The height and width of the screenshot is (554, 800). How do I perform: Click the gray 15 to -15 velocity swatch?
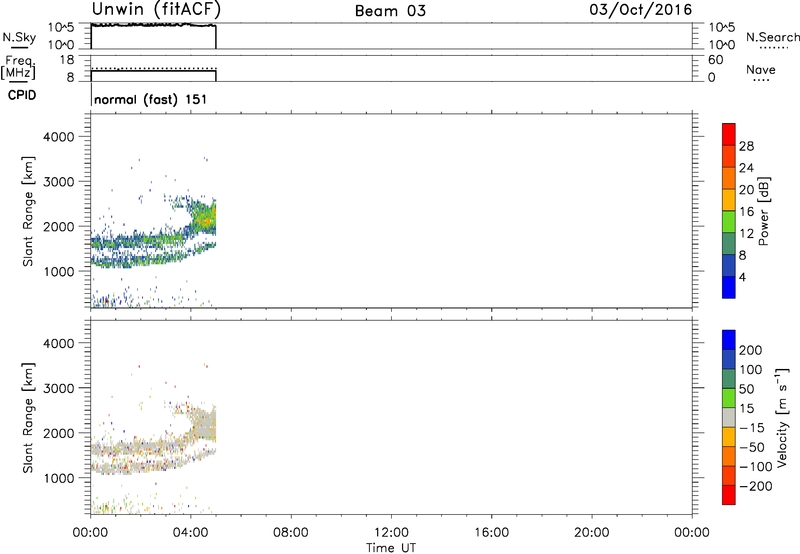point(729,417)
